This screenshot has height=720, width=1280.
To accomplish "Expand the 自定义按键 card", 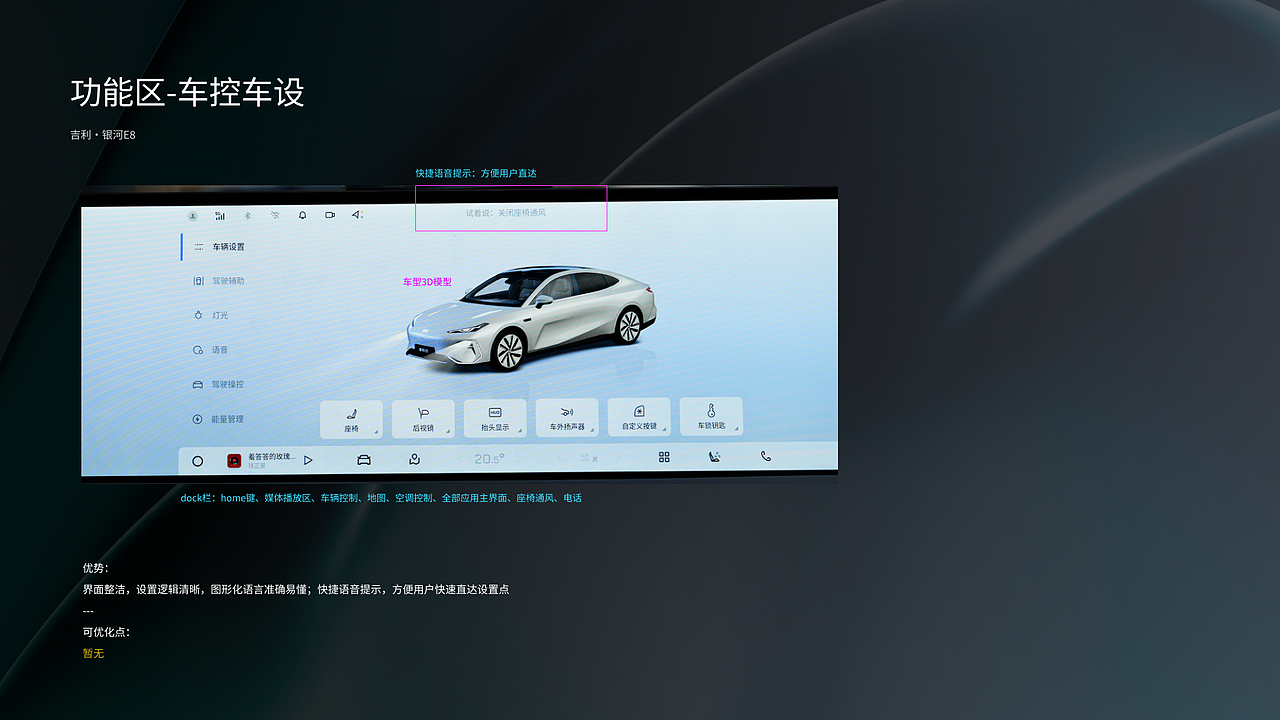I will coord(639,417).
